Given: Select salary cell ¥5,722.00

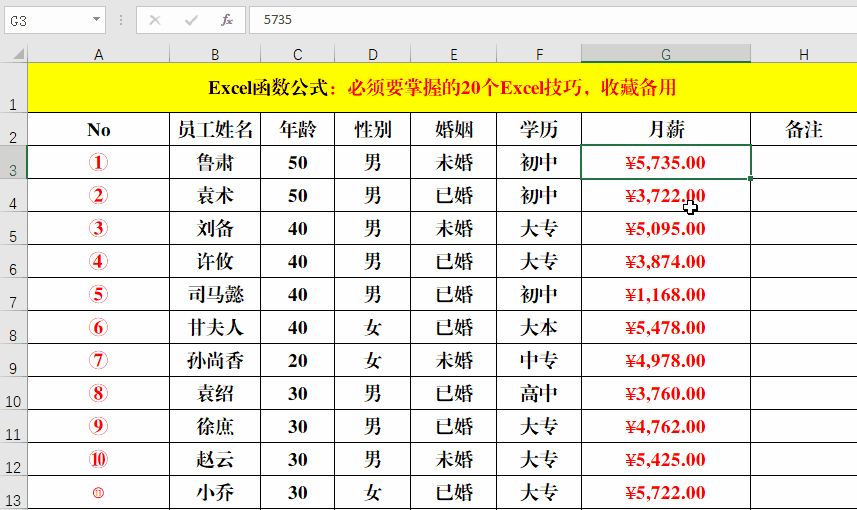Looking at the screenshot, I should coord(666,493).
